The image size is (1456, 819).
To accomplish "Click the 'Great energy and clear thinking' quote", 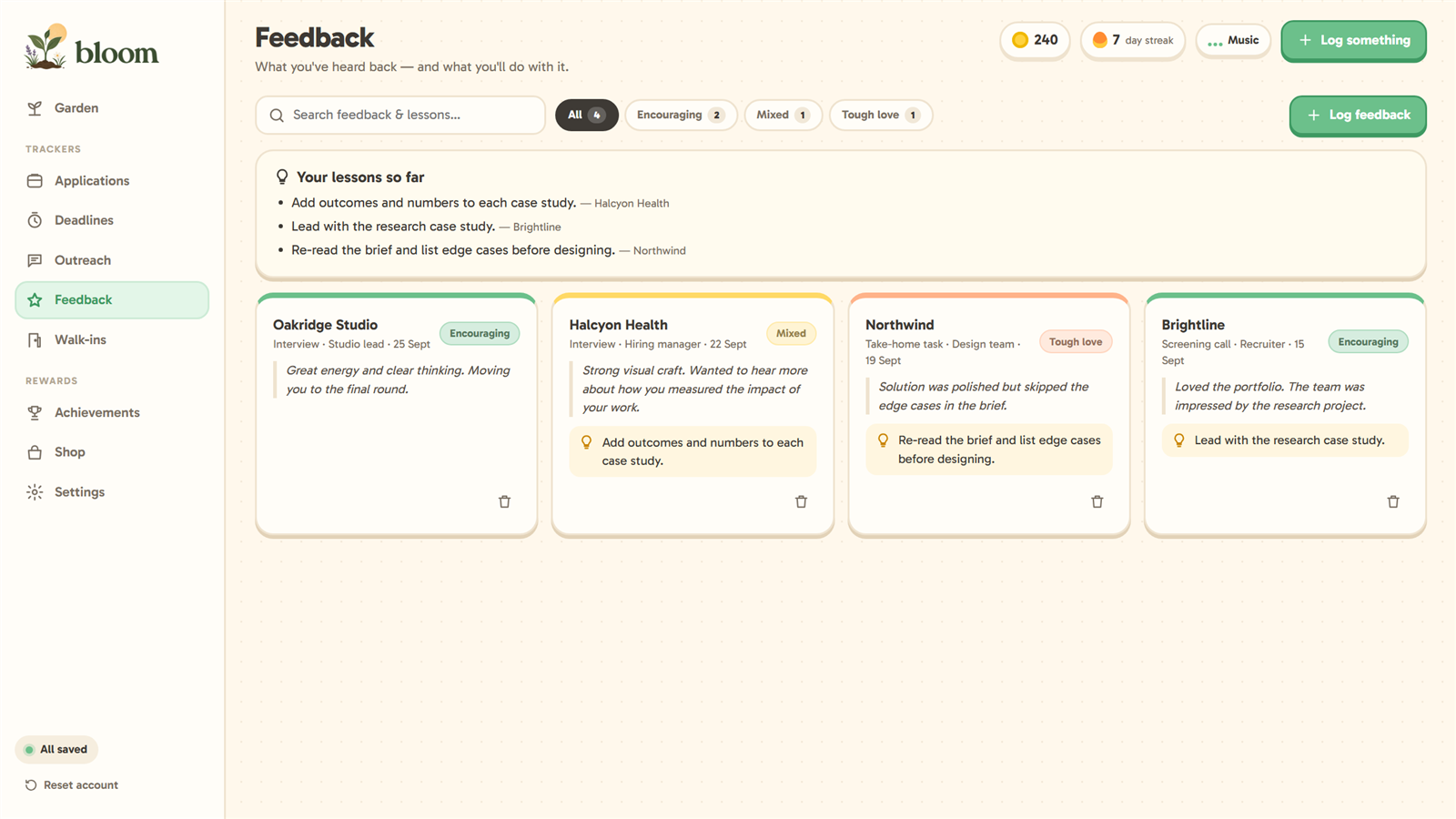I will click(399, 380).
